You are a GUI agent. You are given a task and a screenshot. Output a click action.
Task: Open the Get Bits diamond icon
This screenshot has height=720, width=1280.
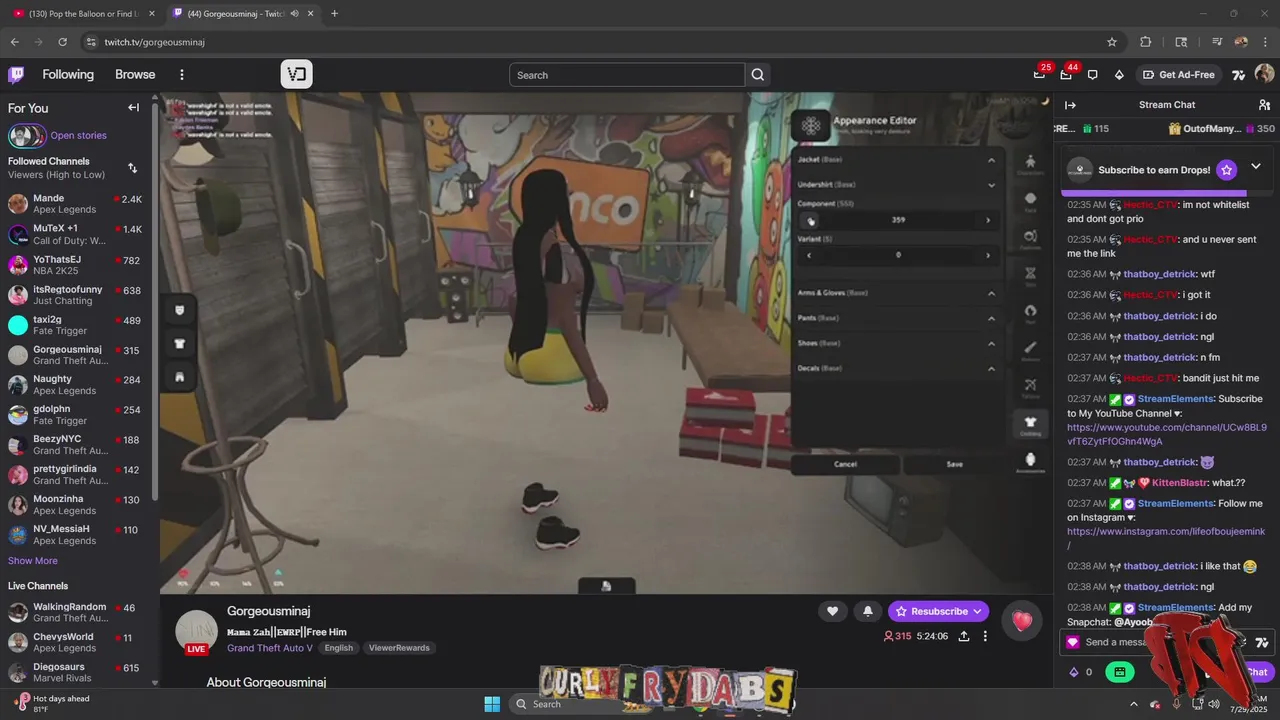tap(1119, 75)
